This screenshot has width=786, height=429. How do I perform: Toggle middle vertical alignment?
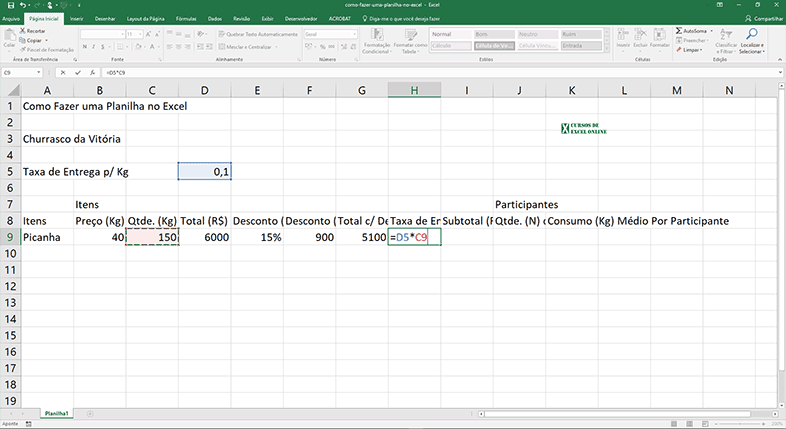pos(178,34)
